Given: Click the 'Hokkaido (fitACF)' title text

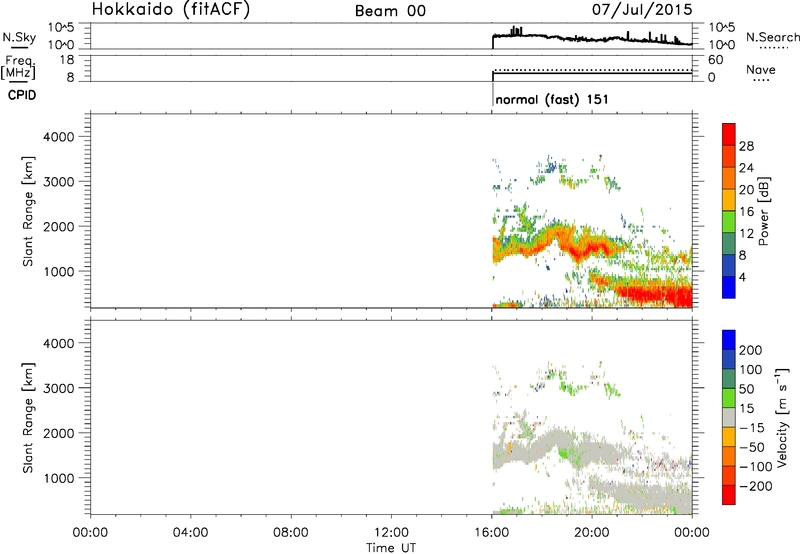Looking at the screenshot, I should 171,10.
